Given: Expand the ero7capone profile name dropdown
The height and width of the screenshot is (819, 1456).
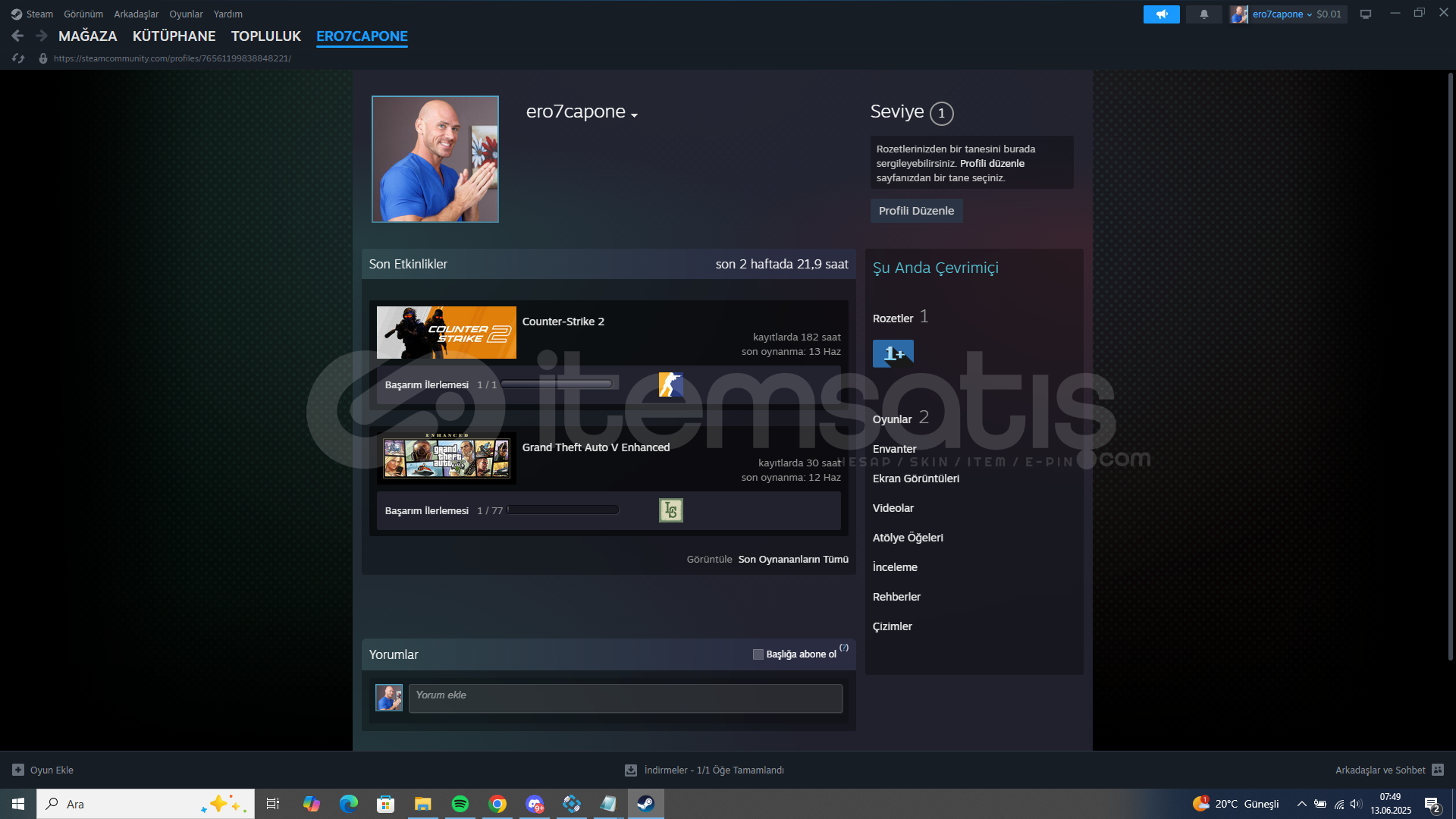Looking at the screenshot, I should point(635,115).
